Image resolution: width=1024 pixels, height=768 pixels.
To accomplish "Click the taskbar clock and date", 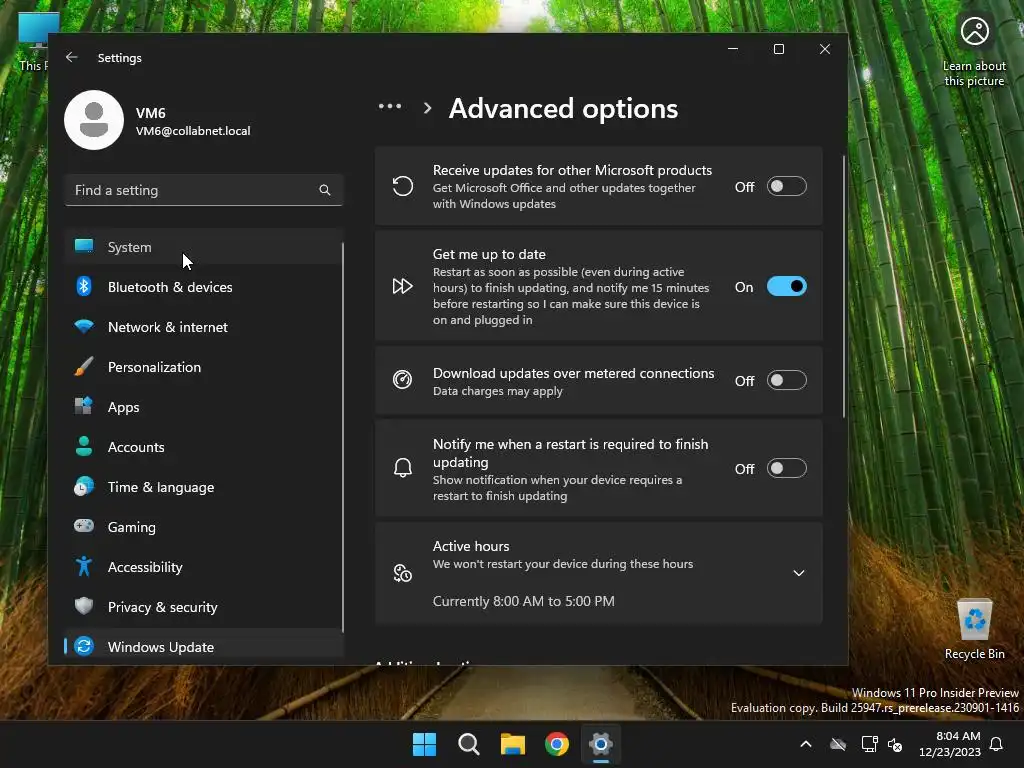I will (950, 744).
